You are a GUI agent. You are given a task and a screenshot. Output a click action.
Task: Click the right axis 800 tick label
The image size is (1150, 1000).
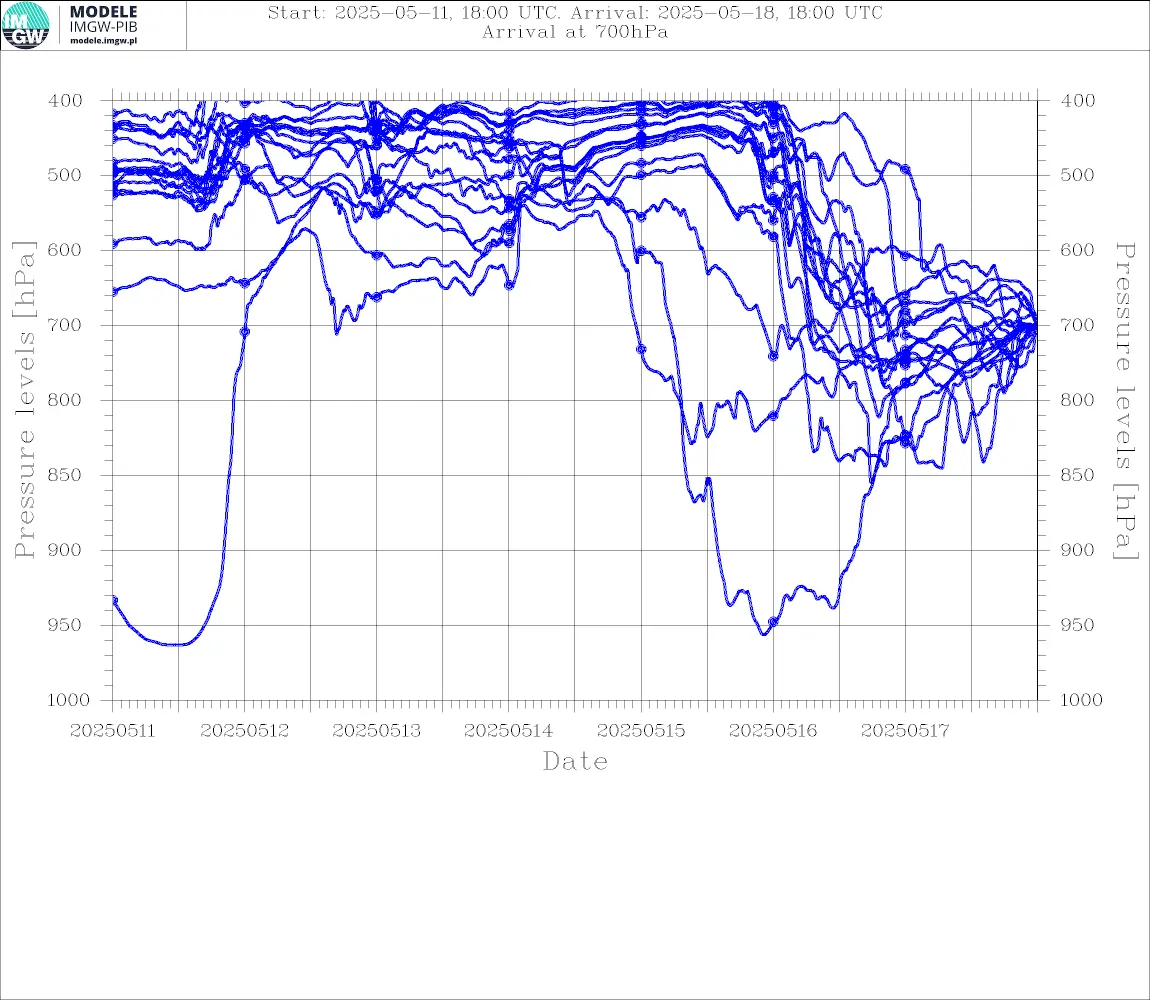click(x=1077, y=401)
